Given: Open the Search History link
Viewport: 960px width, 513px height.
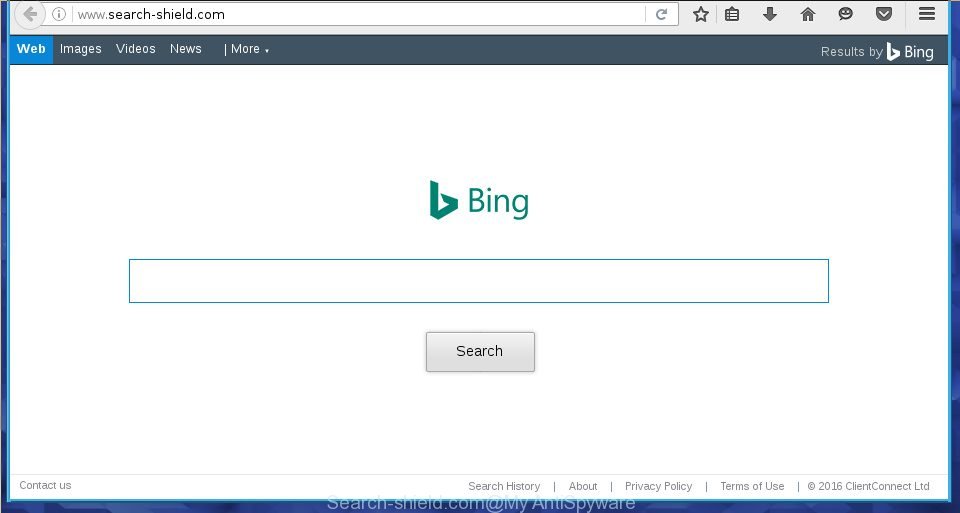Looking at the screenshot, I should click(504, 486).
